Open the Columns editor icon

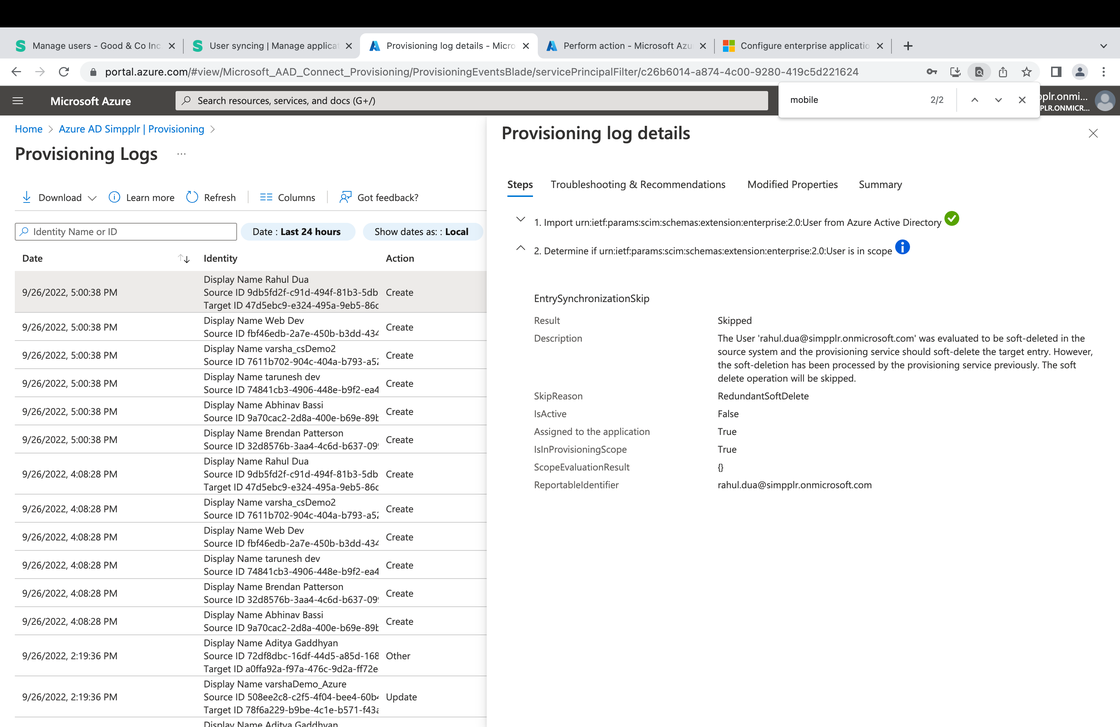click(x=268, y=197)
